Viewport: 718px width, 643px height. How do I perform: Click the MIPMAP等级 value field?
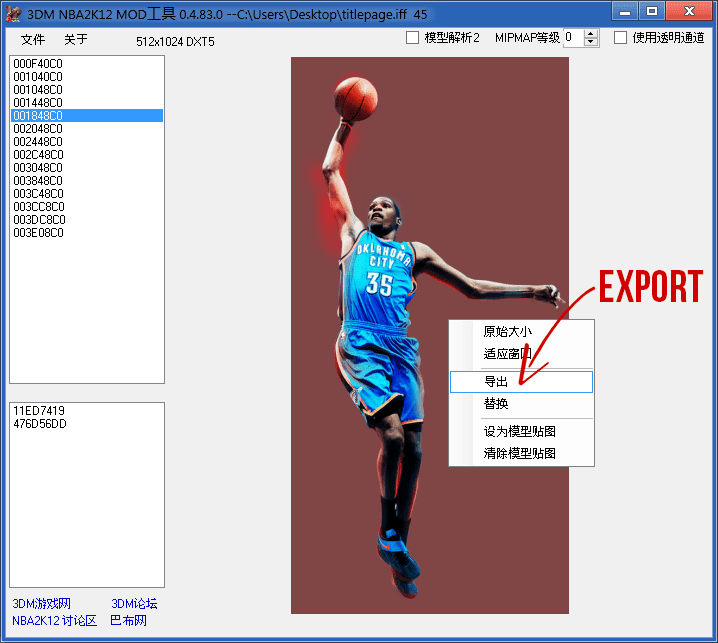574,38
